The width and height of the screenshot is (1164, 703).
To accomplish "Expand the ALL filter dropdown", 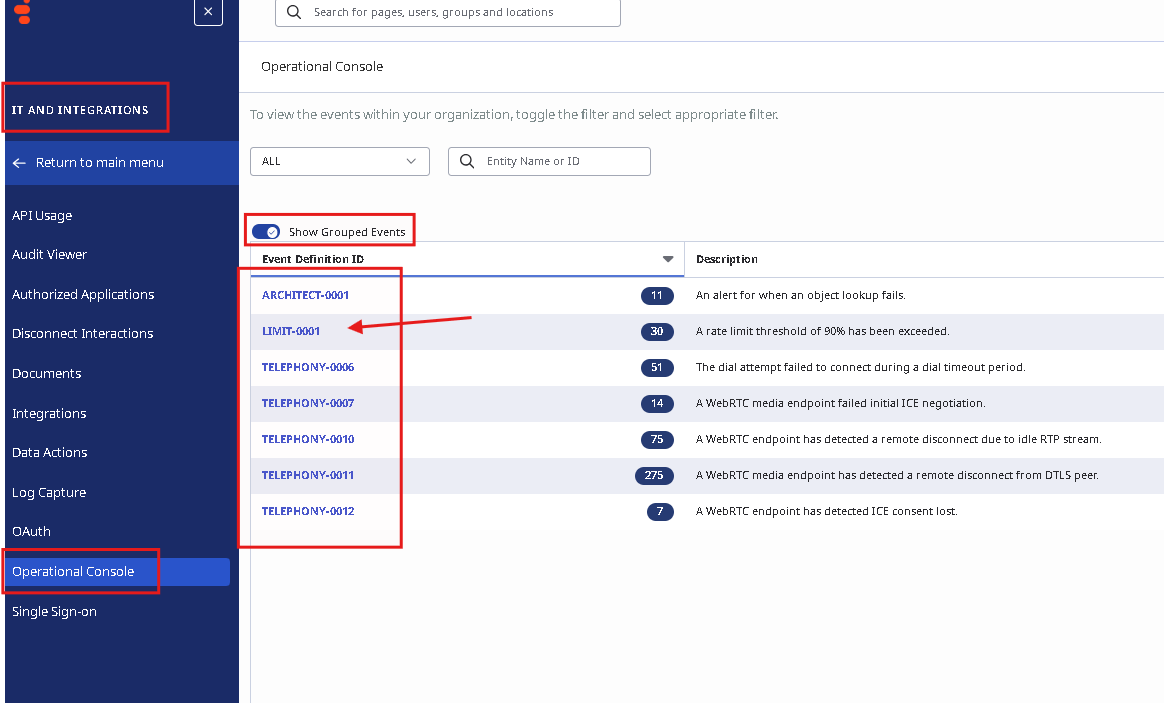I will point(339,161).
